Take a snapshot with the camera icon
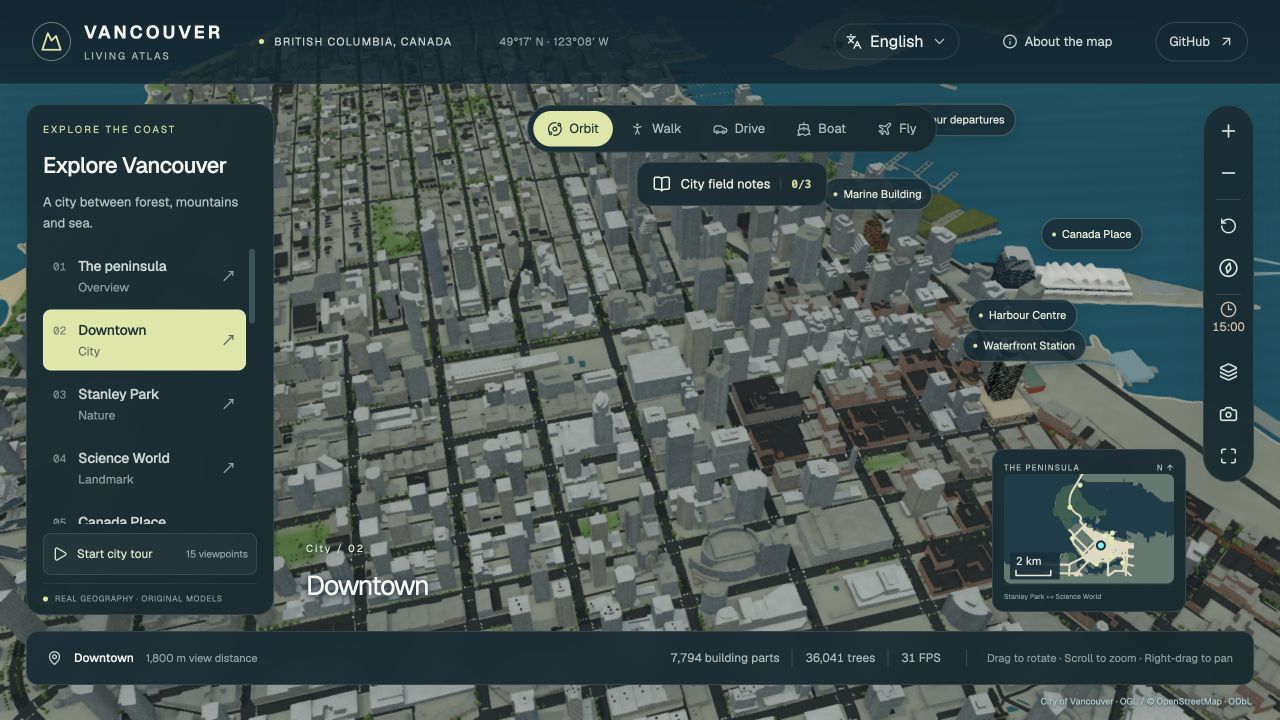The width and height of the screenshot is (1280, 720). 1228,414
